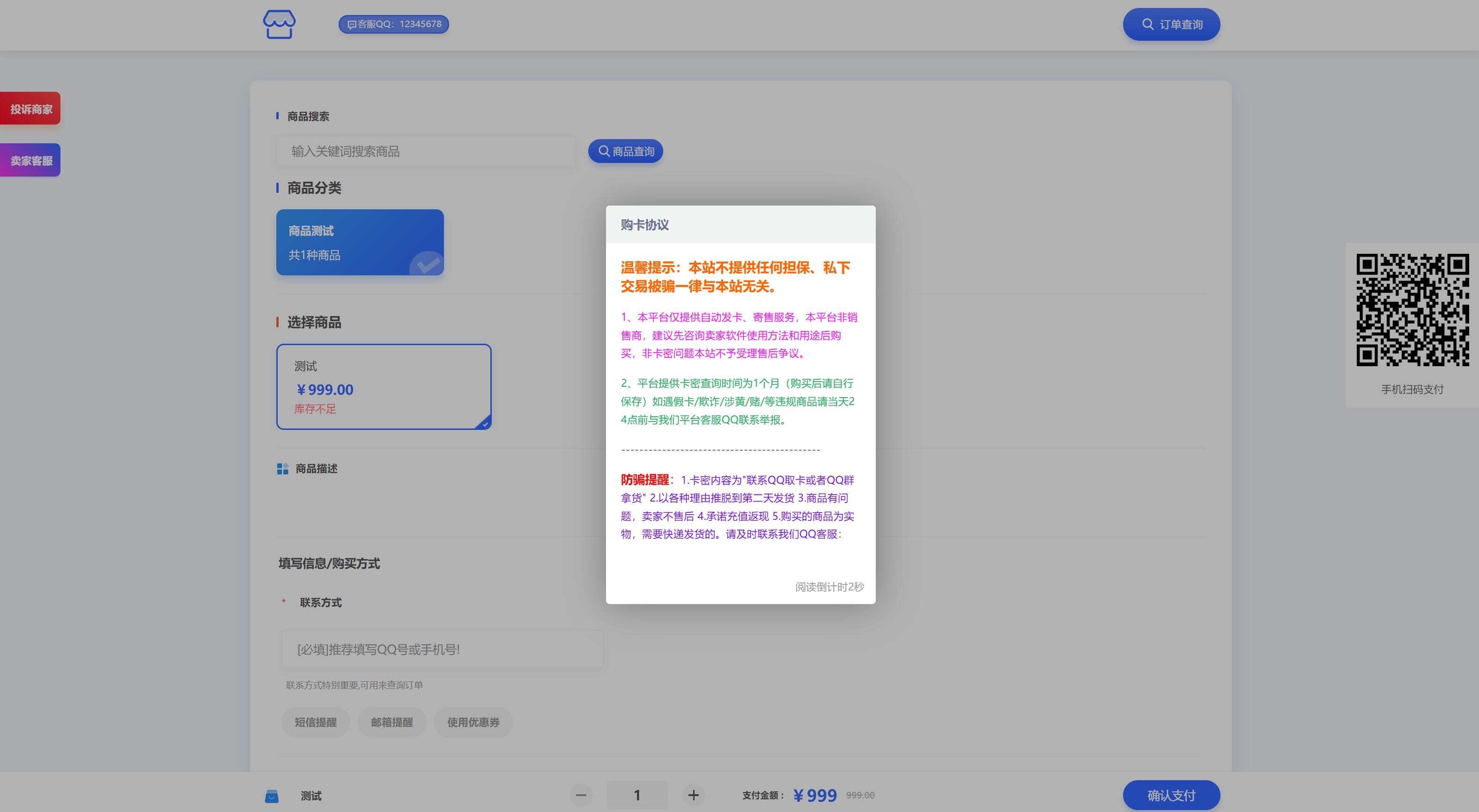Viewport: 1479px width, 812px height.
Task: Click the 确认支付 payment button
Action: click(x=1171, y=795)
